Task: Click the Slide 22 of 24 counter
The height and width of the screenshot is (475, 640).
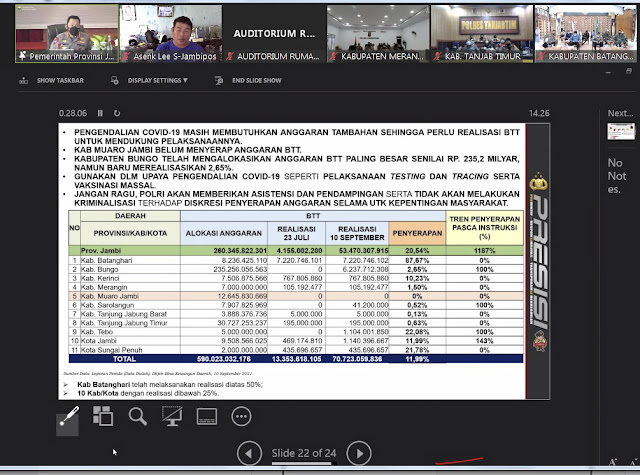Action: click(x=304, y=453)
